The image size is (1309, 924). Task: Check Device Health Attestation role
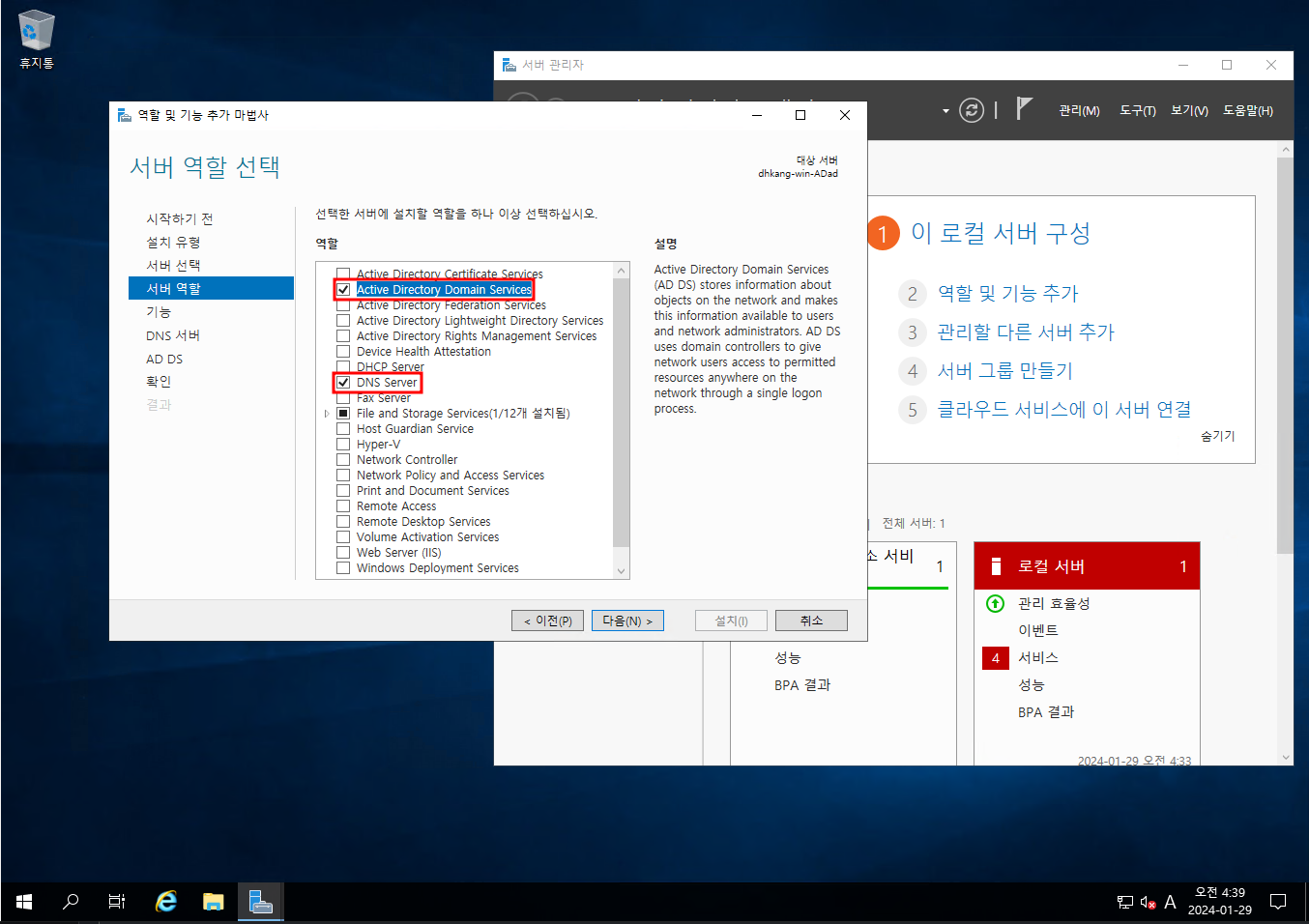click(343, 351)
